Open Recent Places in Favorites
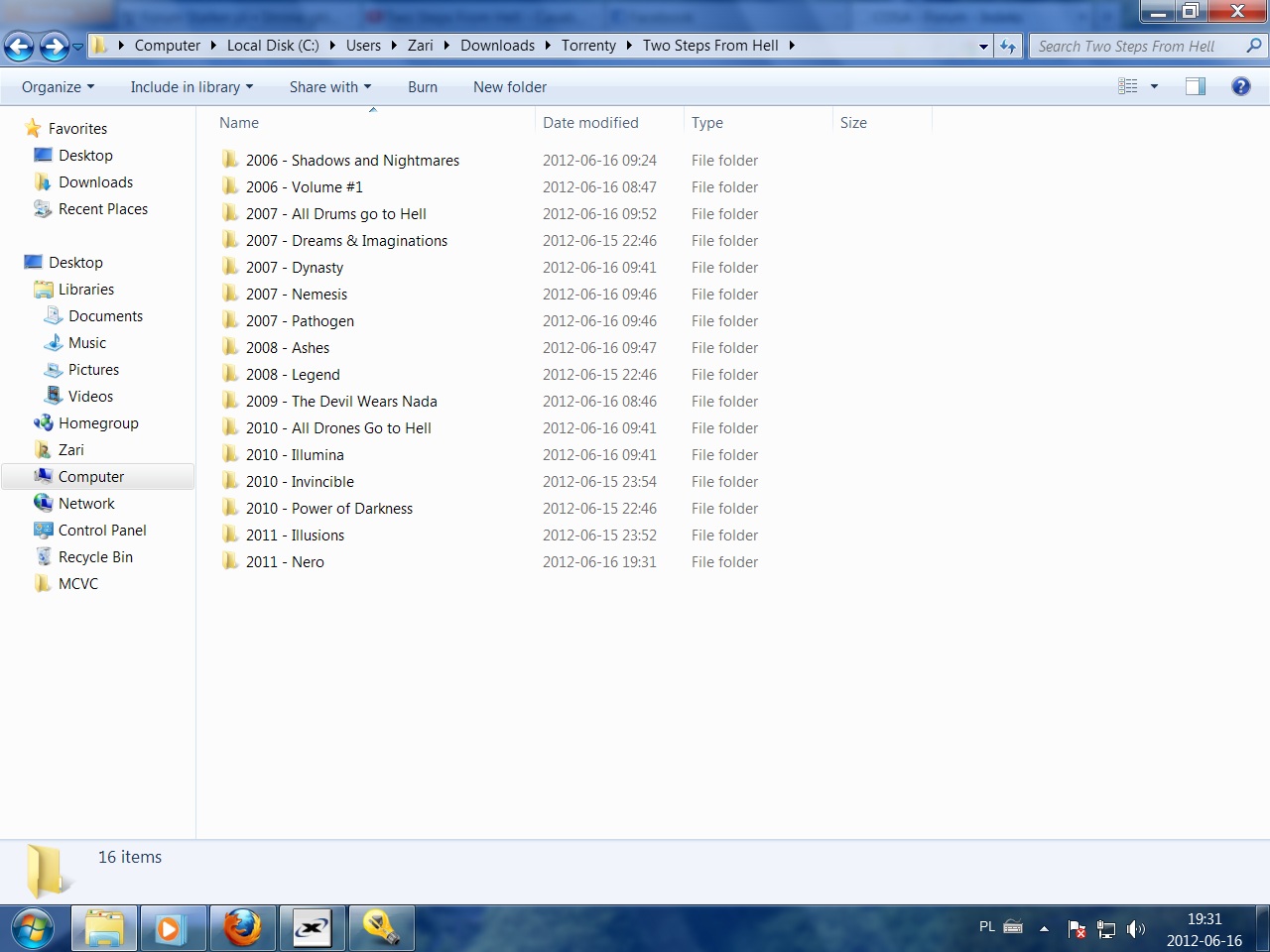Viewport: 1270px width, 952px height. [103, 209]
